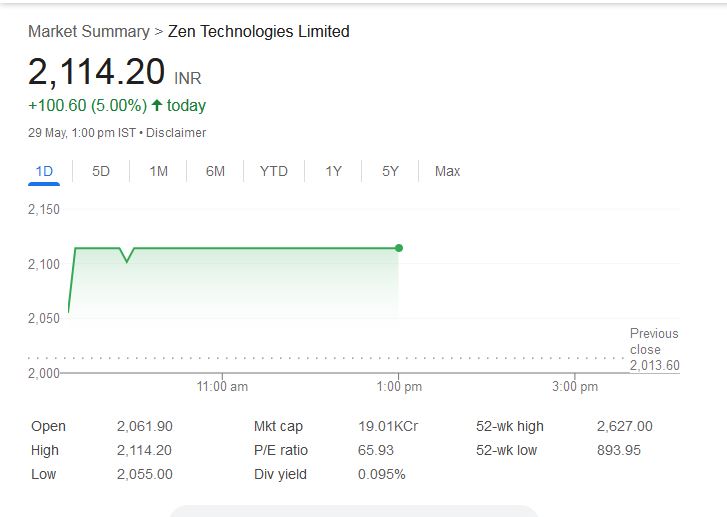The image size is (727, 517).
Task: Click the P/E ratio value 65.93
Action: click(376, 450)
